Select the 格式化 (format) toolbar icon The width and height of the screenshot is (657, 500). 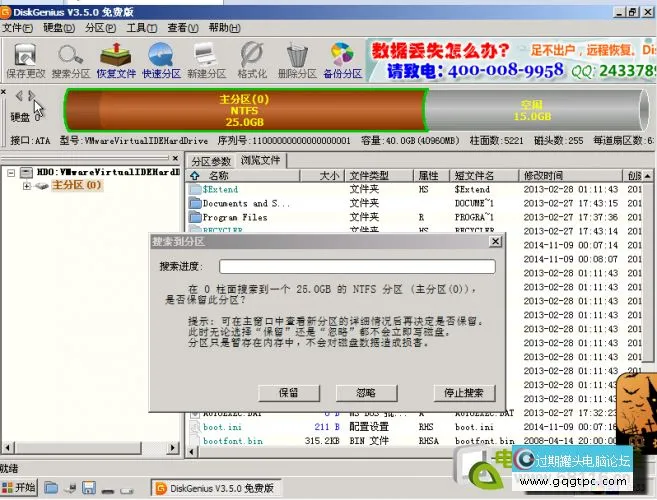tap(252, 61)
